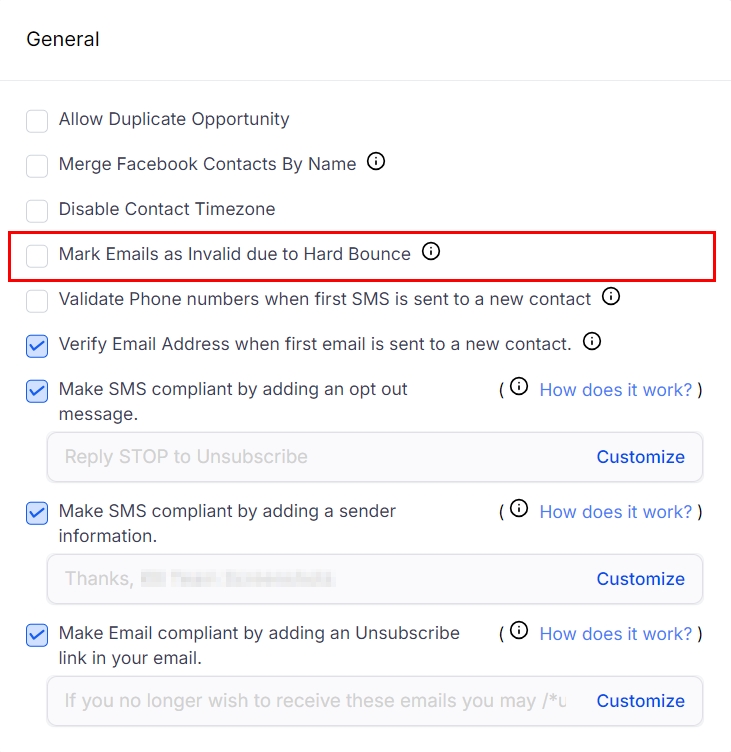Click info icon next to Merge Facebook Contacts

coord(376,162)
